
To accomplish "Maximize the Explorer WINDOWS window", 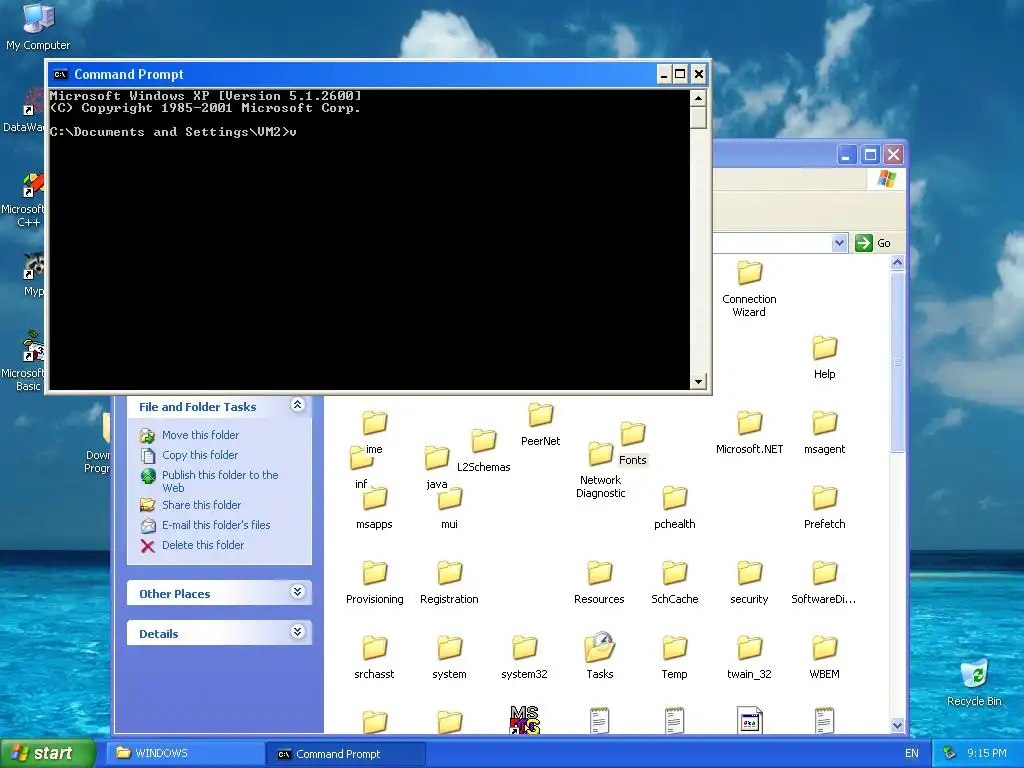I will pyautogui.click(x=869, y=155).
